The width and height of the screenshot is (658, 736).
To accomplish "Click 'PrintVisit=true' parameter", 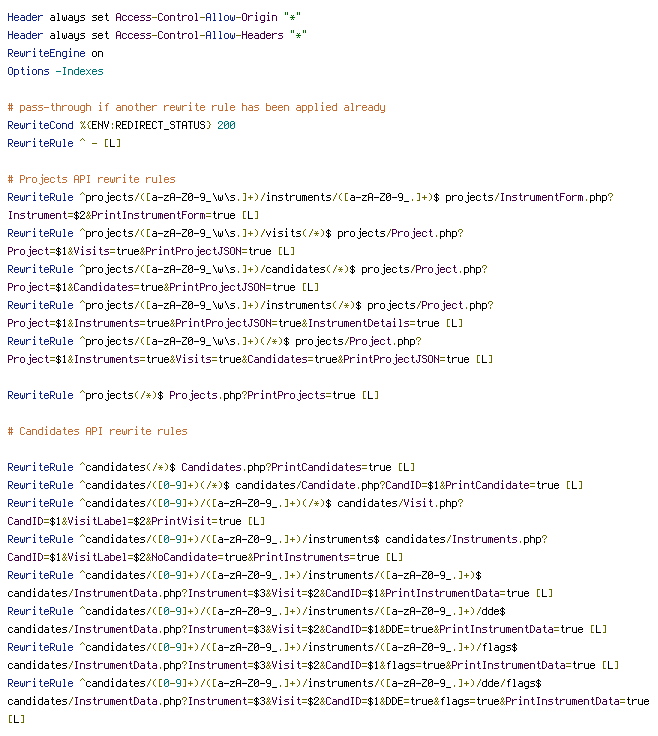I will click(x=196, y=521).
